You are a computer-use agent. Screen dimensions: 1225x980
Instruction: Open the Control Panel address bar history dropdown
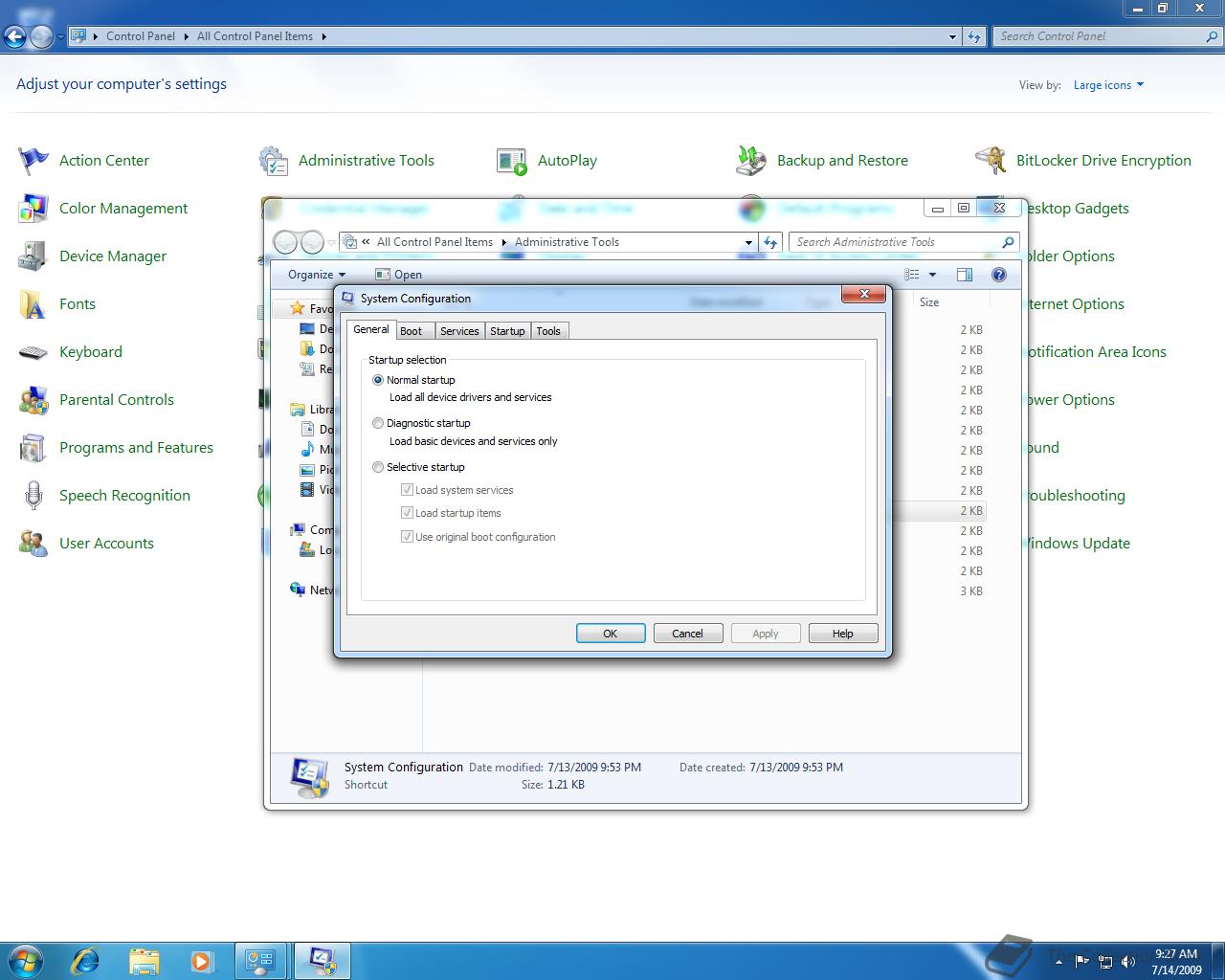[952, 36]
